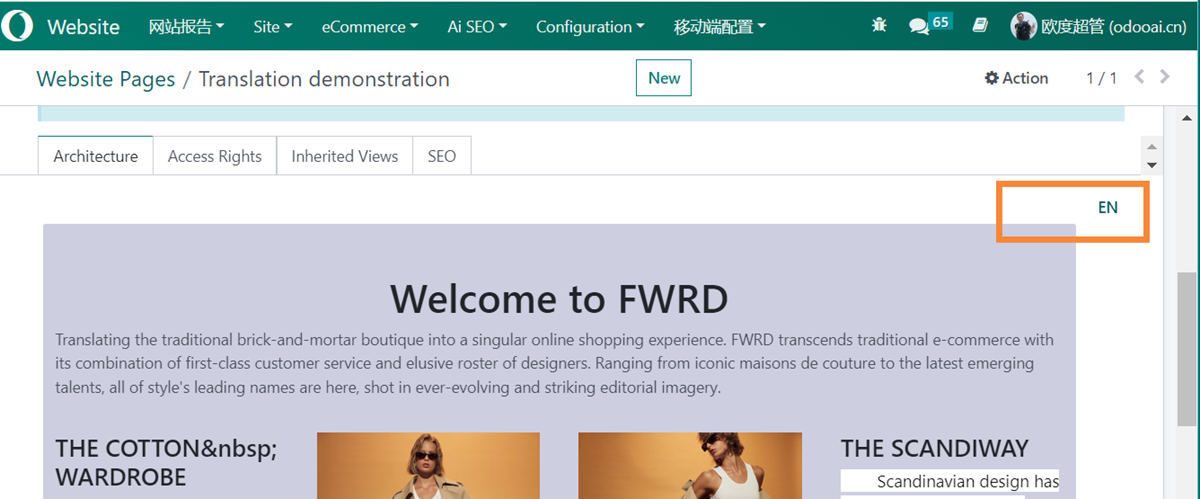Expand the 网站报告 menu
This screenshot has height=499, width=1200.
coord(186,27)
